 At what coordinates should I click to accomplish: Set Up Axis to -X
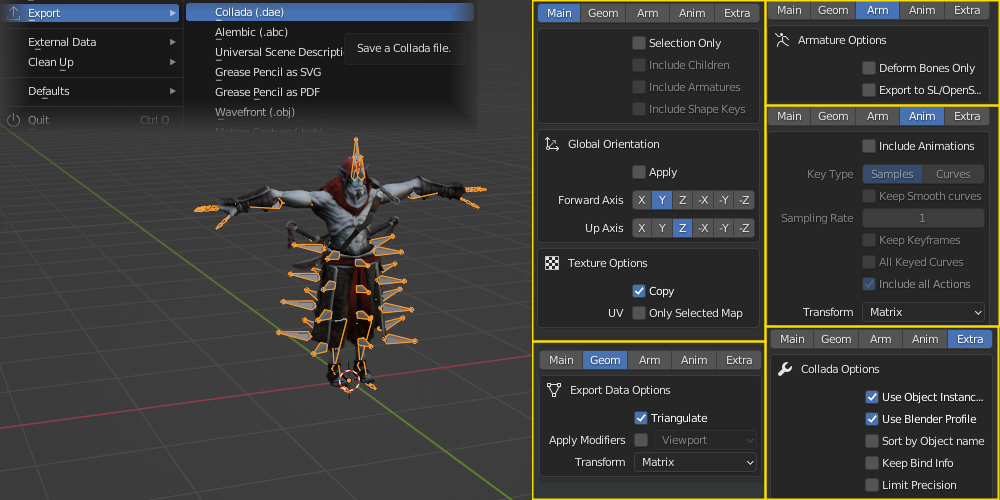703,228
